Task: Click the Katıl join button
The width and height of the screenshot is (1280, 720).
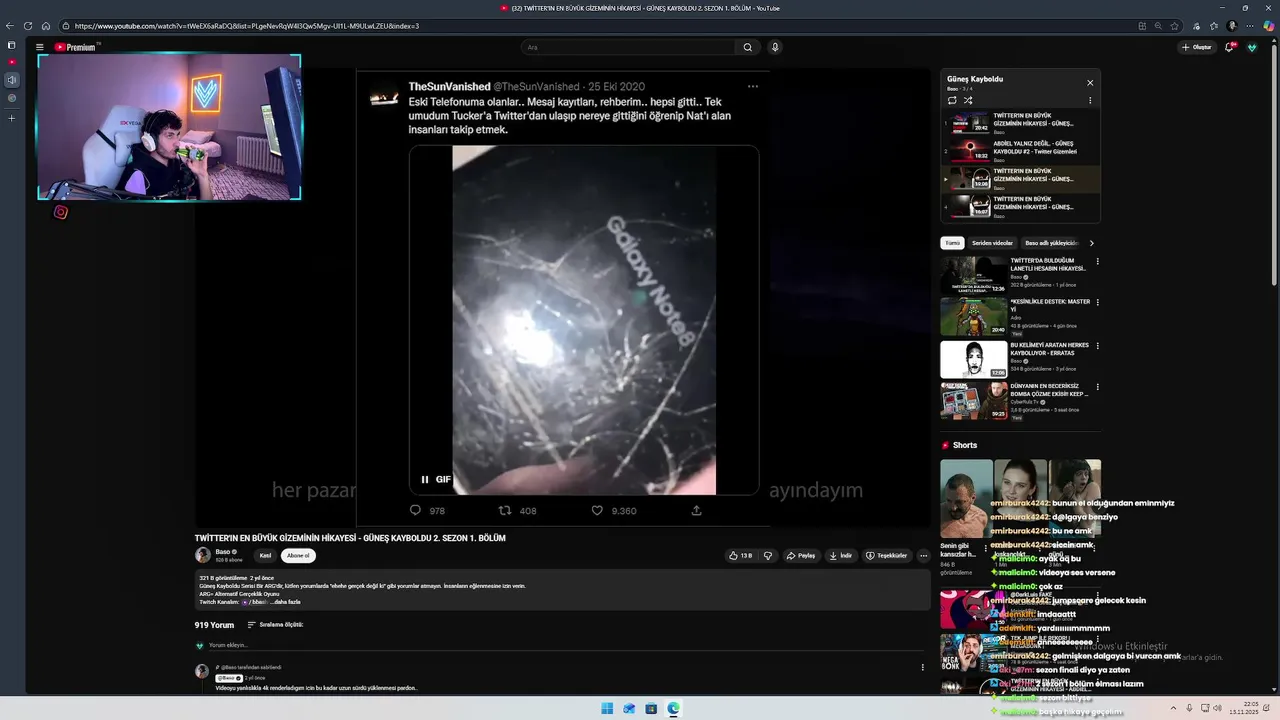Action: point(265,555)
